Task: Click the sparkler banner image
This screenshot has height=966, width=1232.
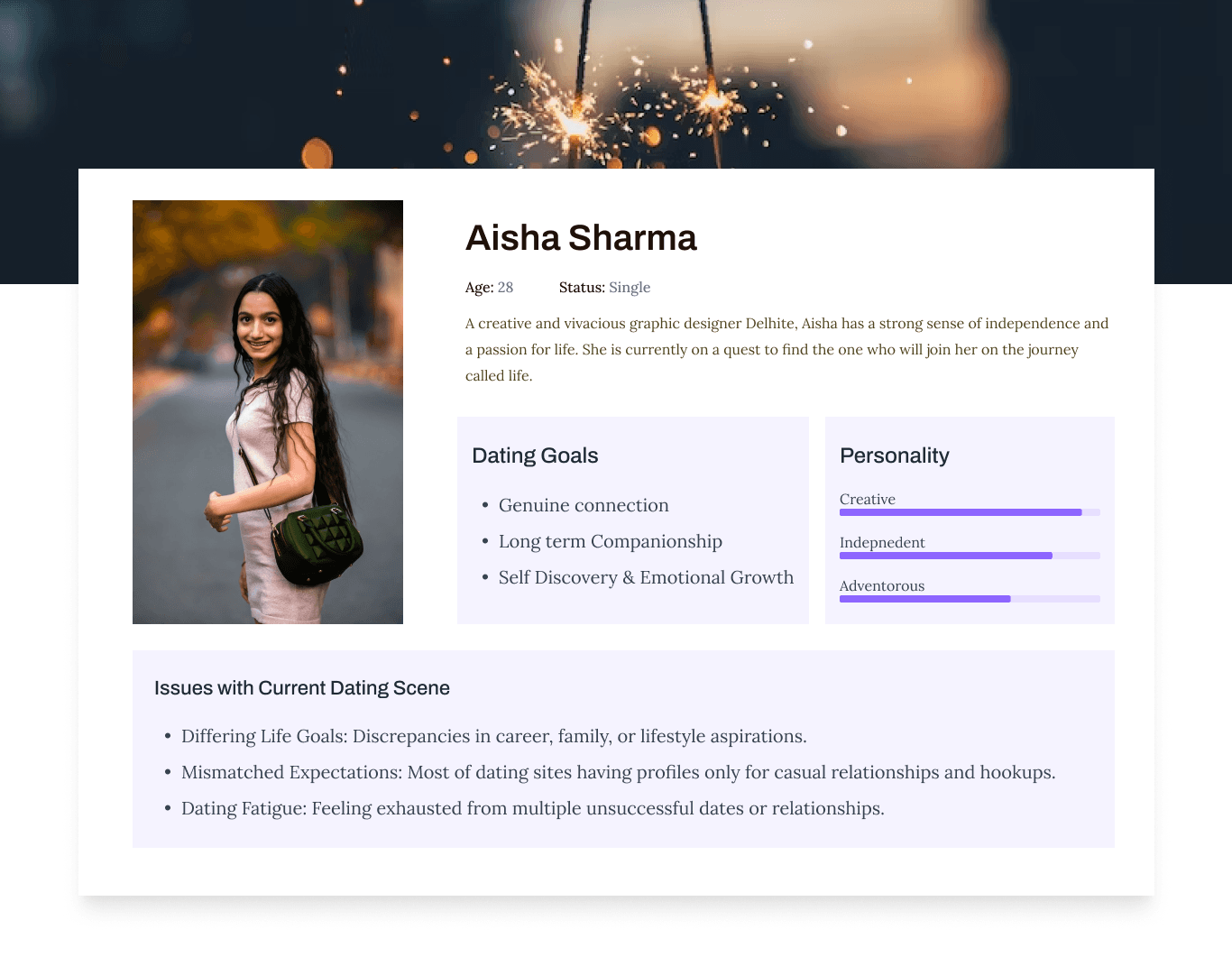Action: coord(616,81)
